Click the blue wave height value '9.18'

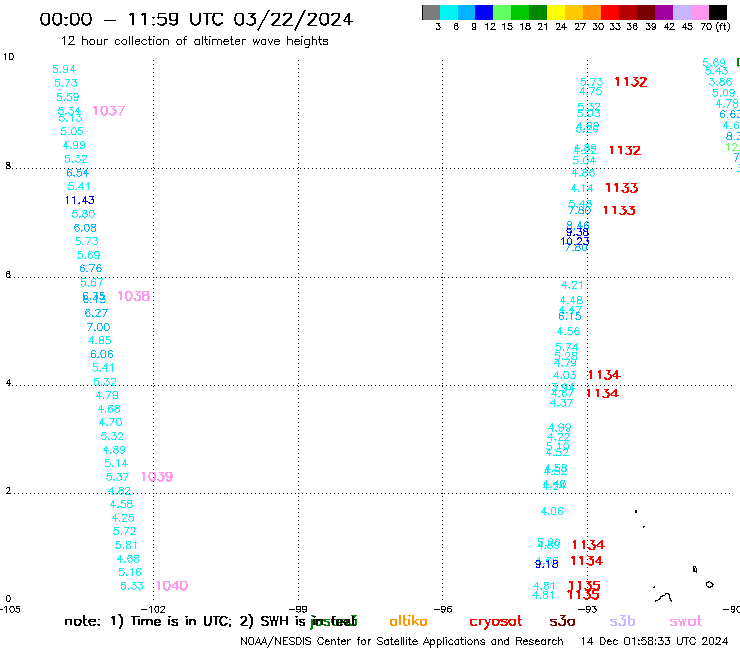pyautogui.click(x=547, y=564)
